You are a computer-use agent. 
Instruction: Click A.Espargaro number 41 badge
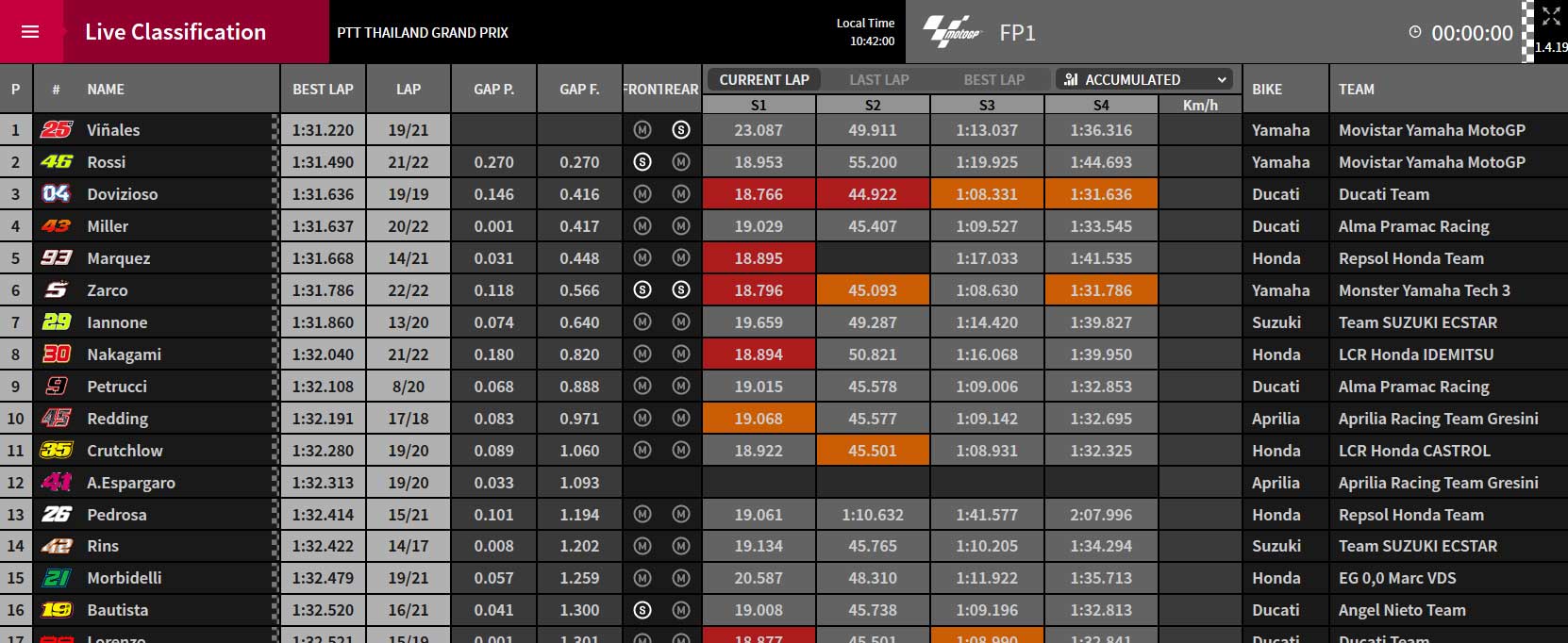pyautogui.click(x=57, y=483)
